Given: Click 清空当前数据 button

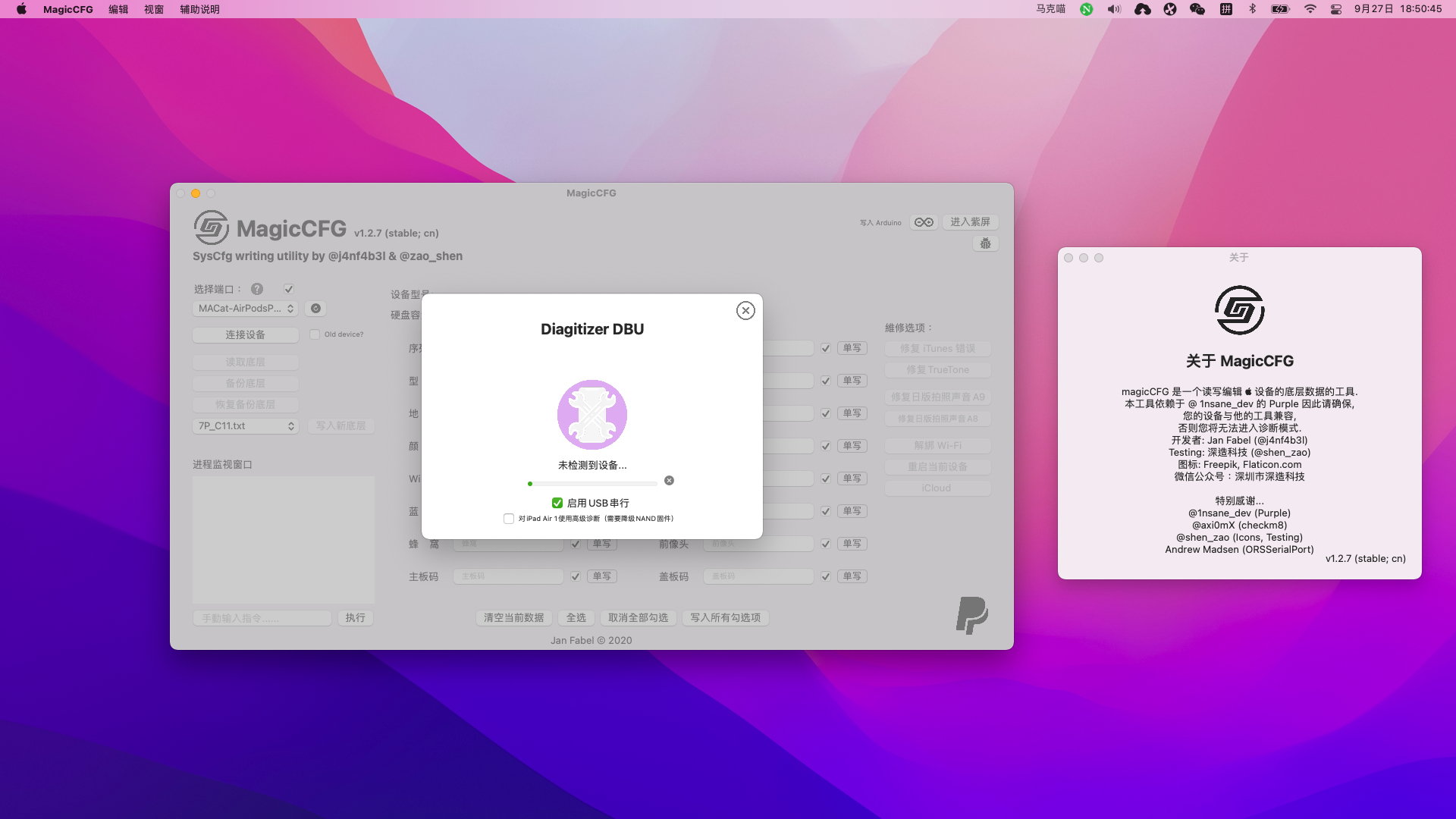Looking at the screenshot, I should (514, 618).
